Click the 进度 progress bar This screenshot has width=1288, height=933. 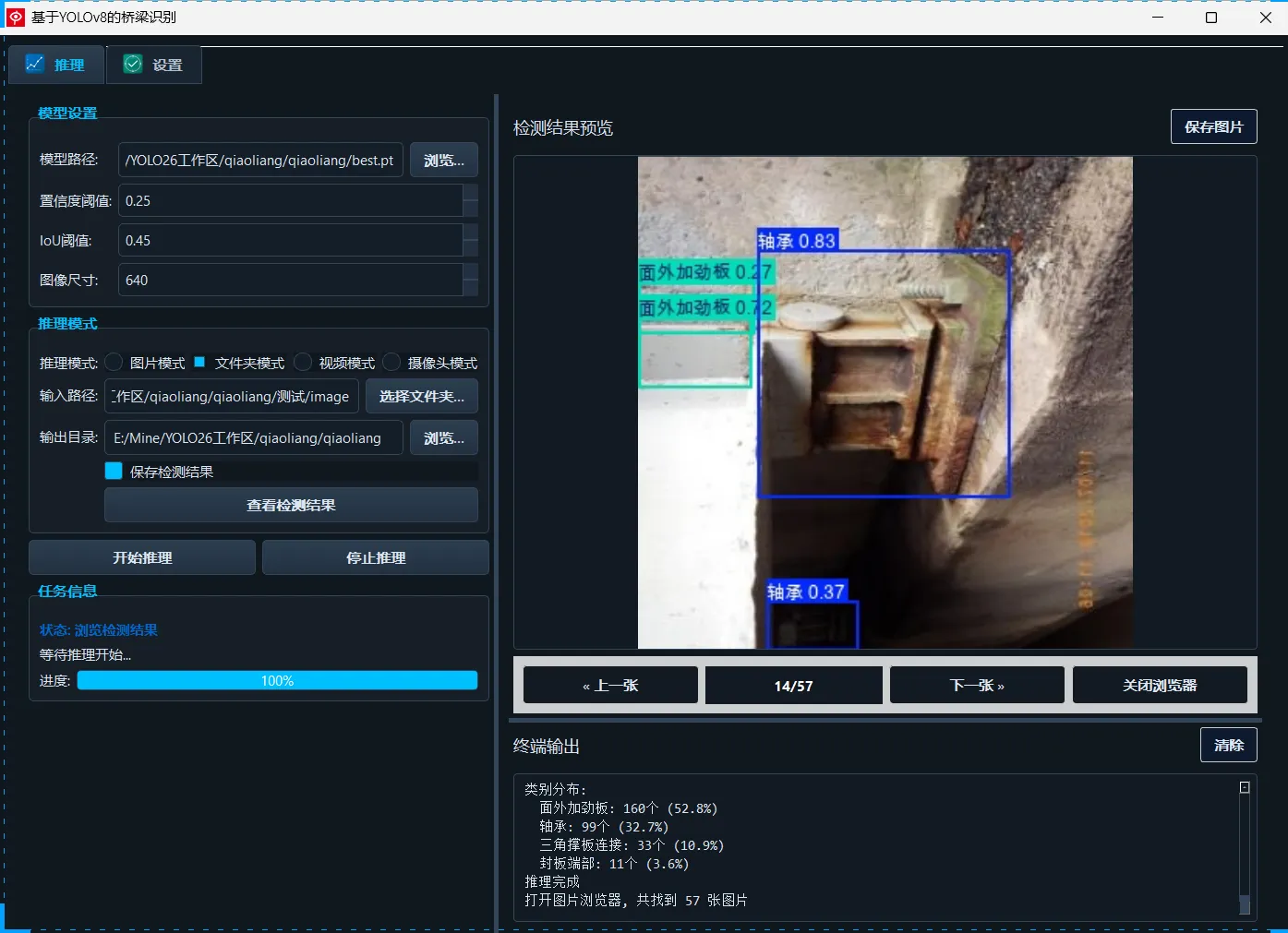pyautogui.click(x=277, y=681)
